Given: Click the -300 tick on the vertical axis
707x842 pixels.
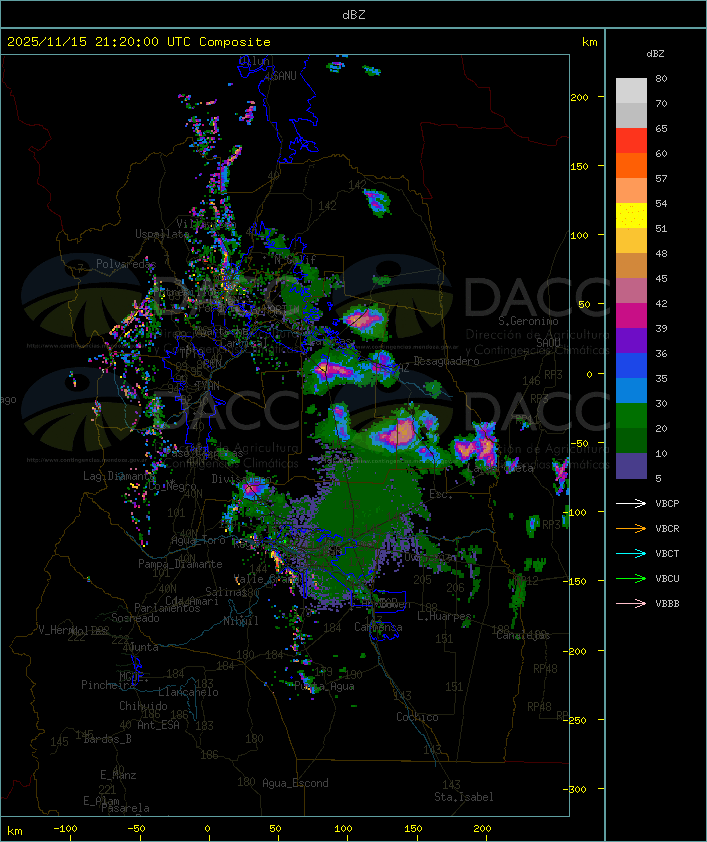Looking at the screenshot, I should (577, 789).
